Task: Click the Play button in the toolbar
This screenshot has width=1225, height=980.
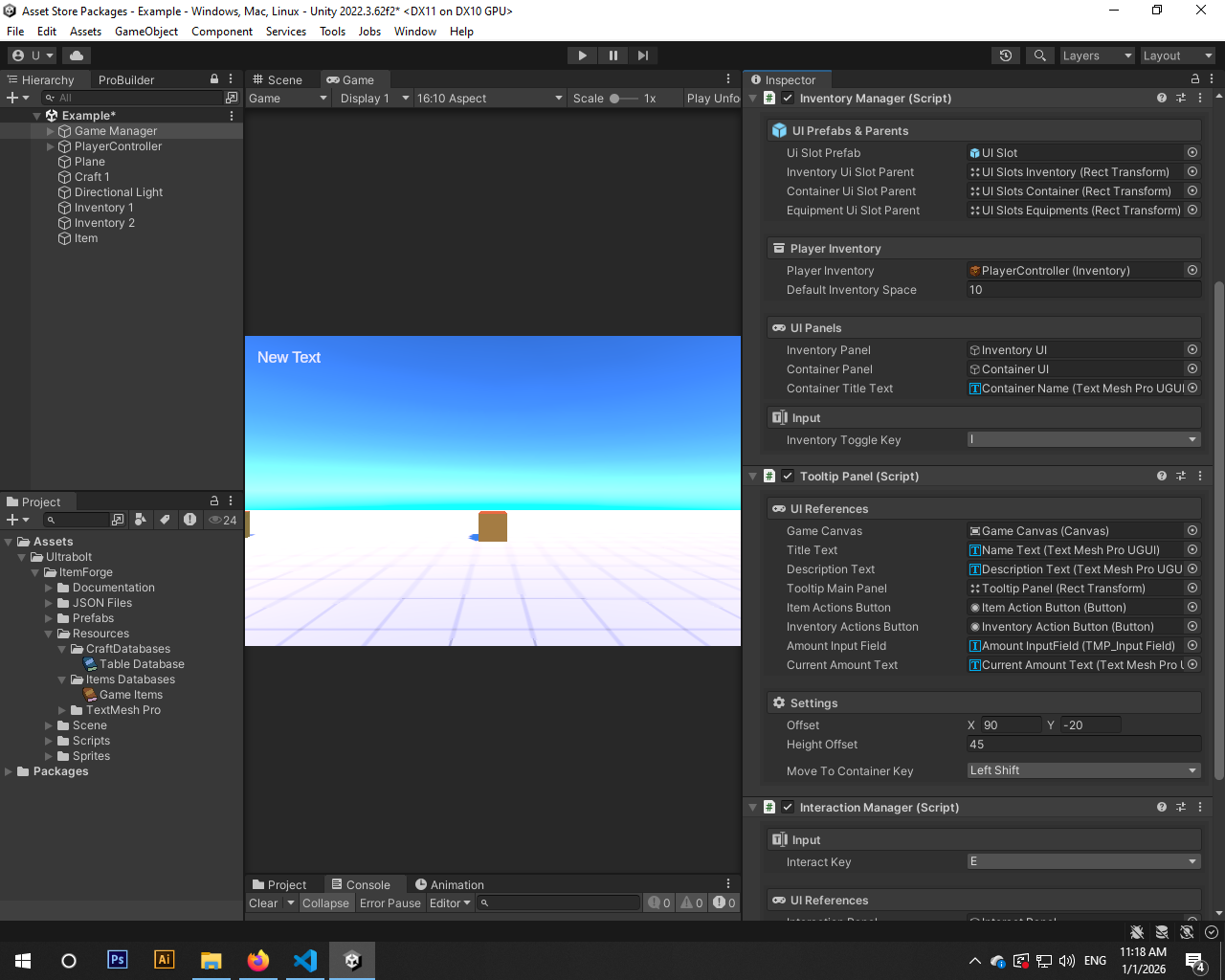Action: [x=582, y=56]
